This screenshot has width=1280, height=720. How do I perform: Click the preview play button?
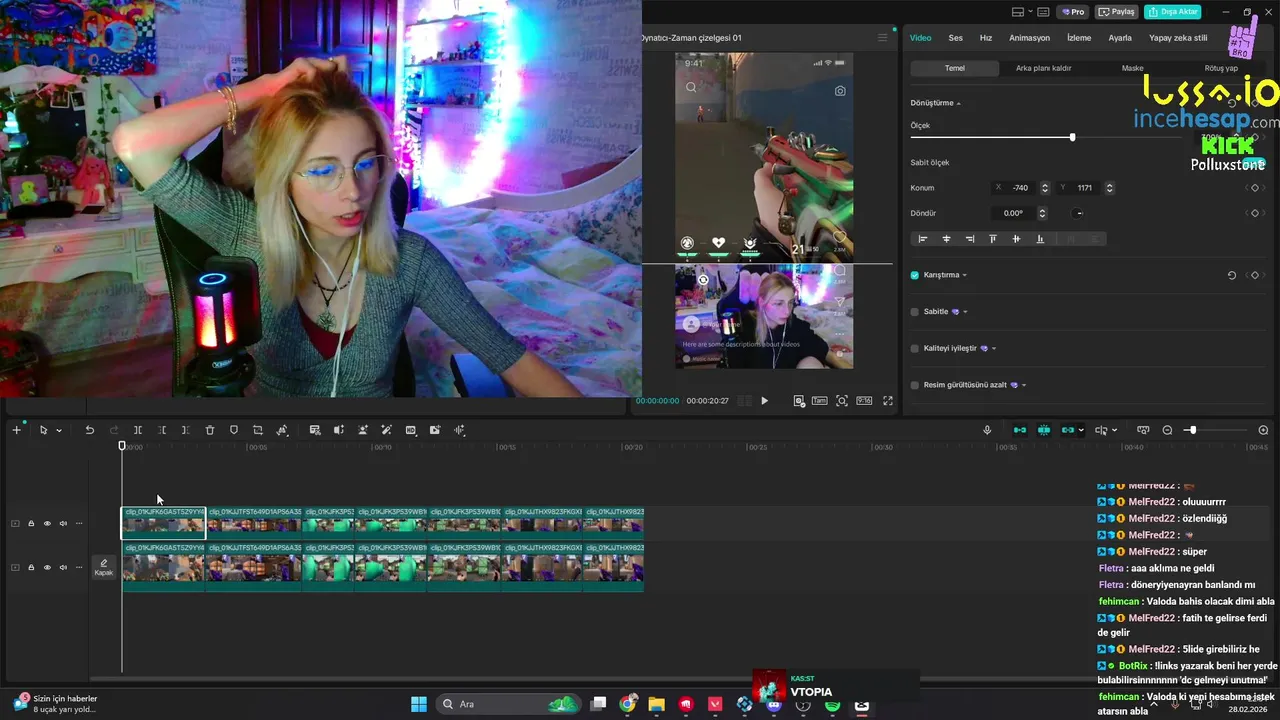pos(764,401)
